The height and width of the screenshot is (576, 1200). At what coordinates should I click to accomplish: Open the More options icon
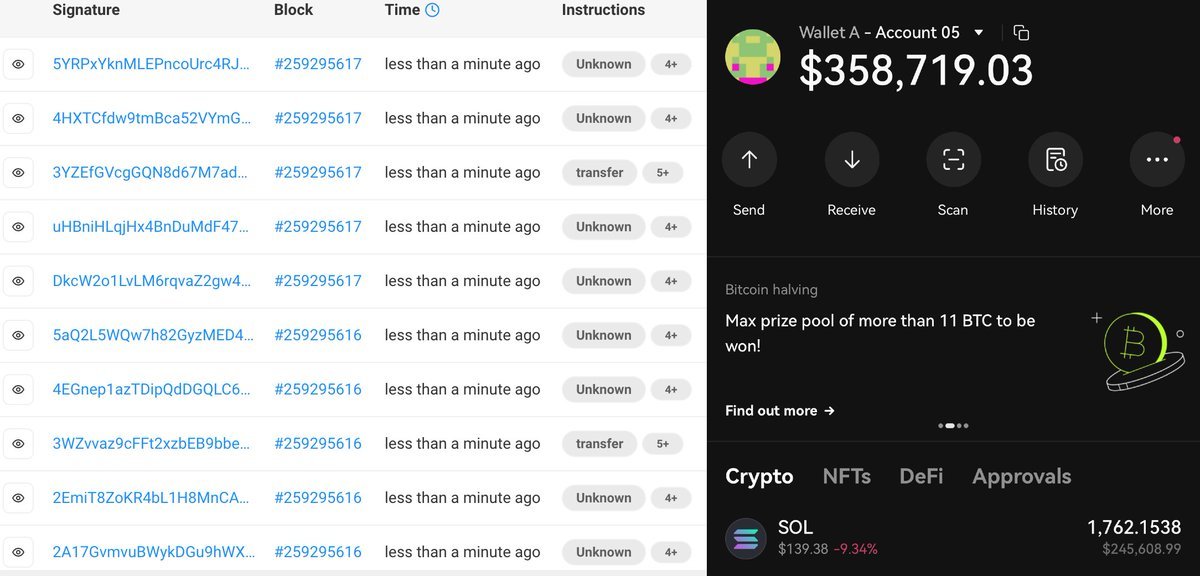[x=1157, y=160]
